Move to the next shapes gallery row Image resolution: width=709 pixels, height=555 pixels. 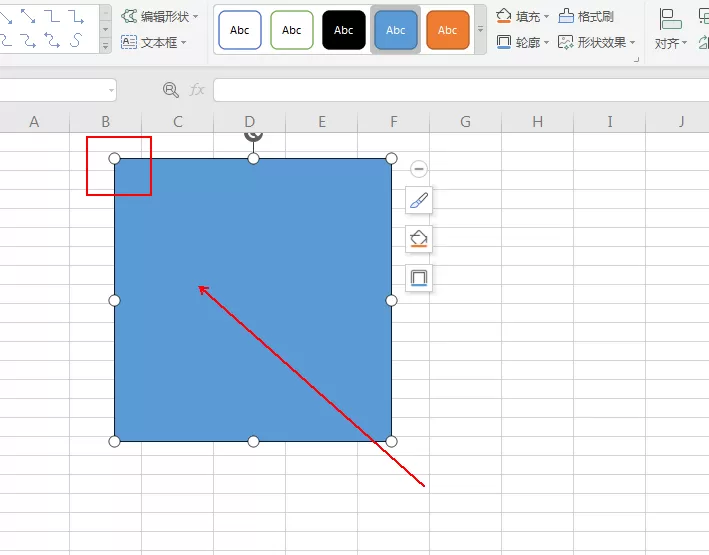pos(105,29)
